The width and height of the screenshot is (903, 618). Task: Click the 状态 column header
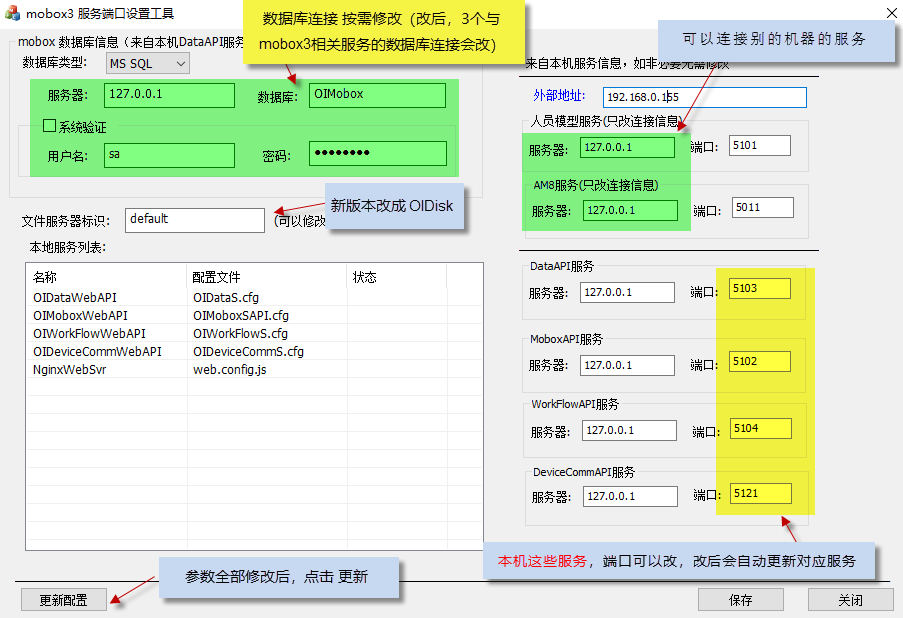click(x=365, y=277)
